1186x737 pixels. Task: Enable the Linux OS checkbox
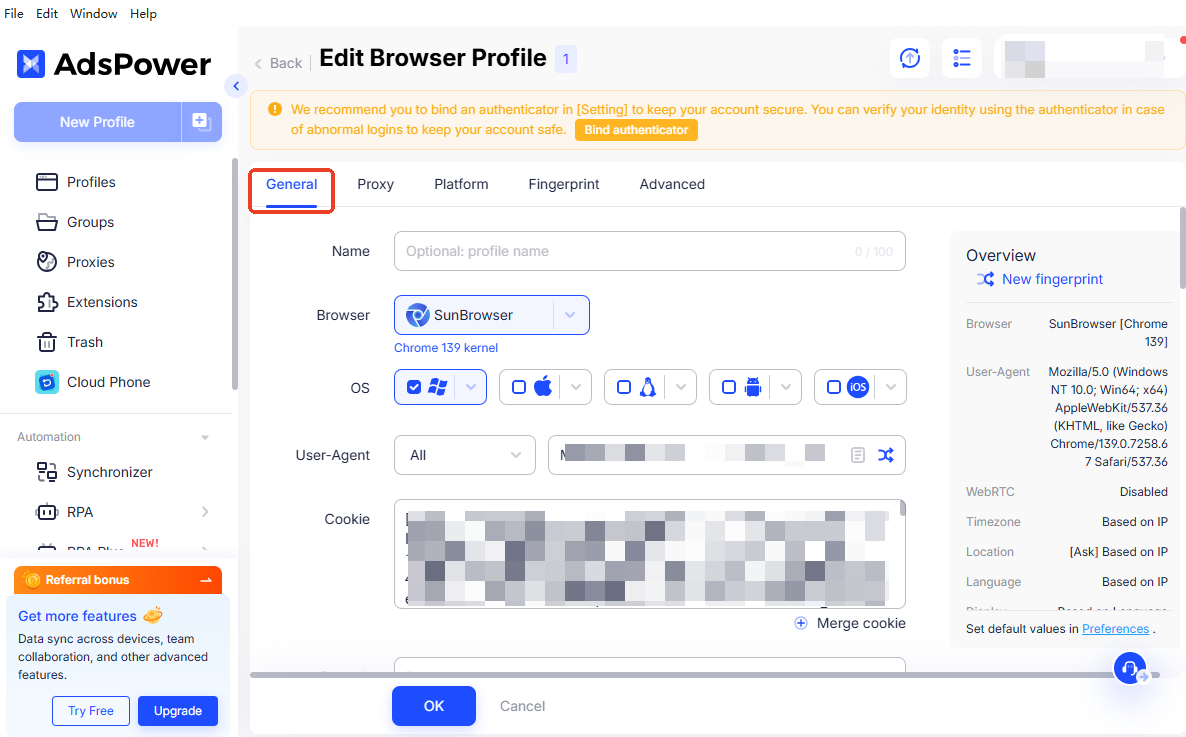click(x=624, y=387)
